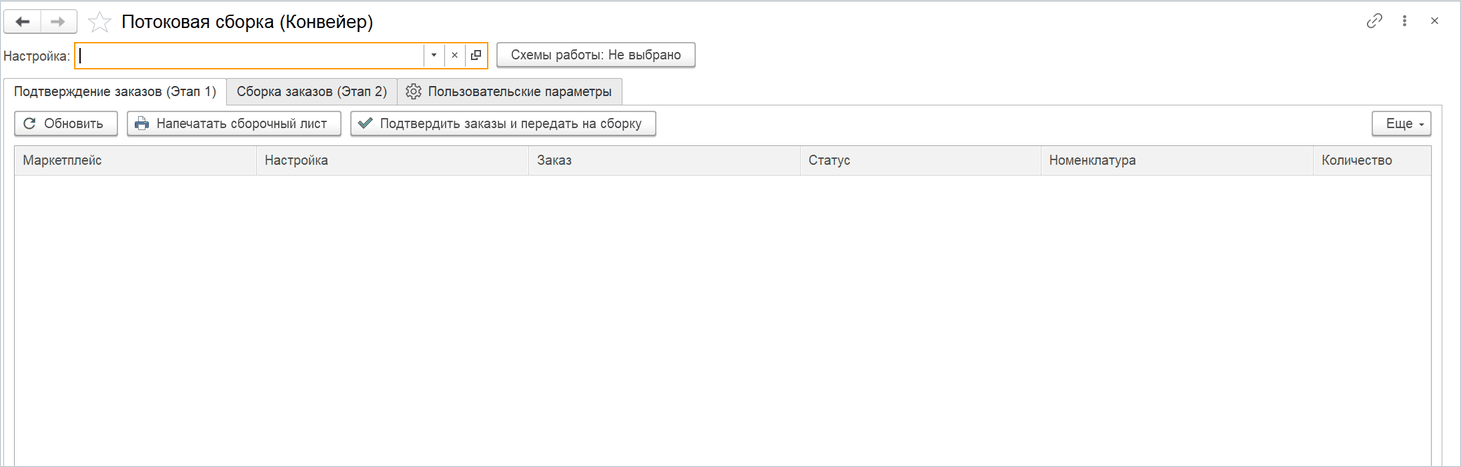Close the Потоковая сборка form
Image resolution: width=1461 pixels, height=467 pixels.
pos(1434,21)
